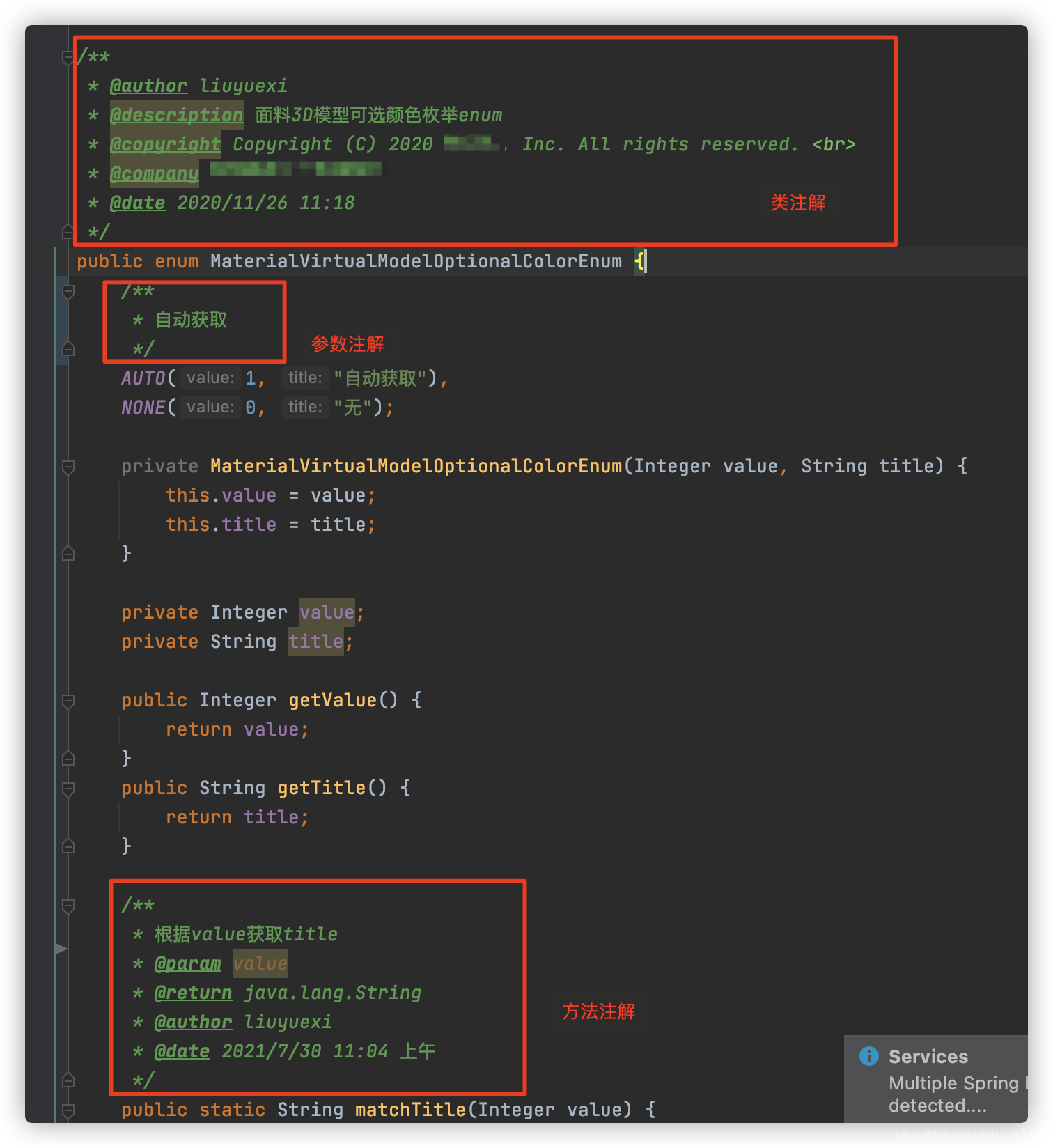1053x1148 pixels.
Task: Click fold end marker of getTitle() method
Action: click(68, 846)
